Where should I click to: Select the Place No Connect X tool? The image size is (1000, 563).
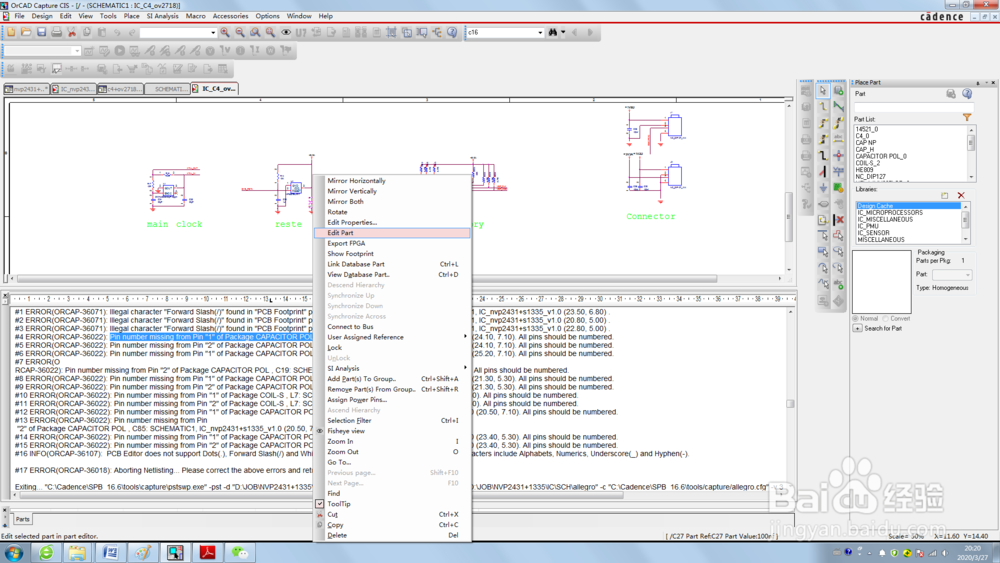point(839,219)
